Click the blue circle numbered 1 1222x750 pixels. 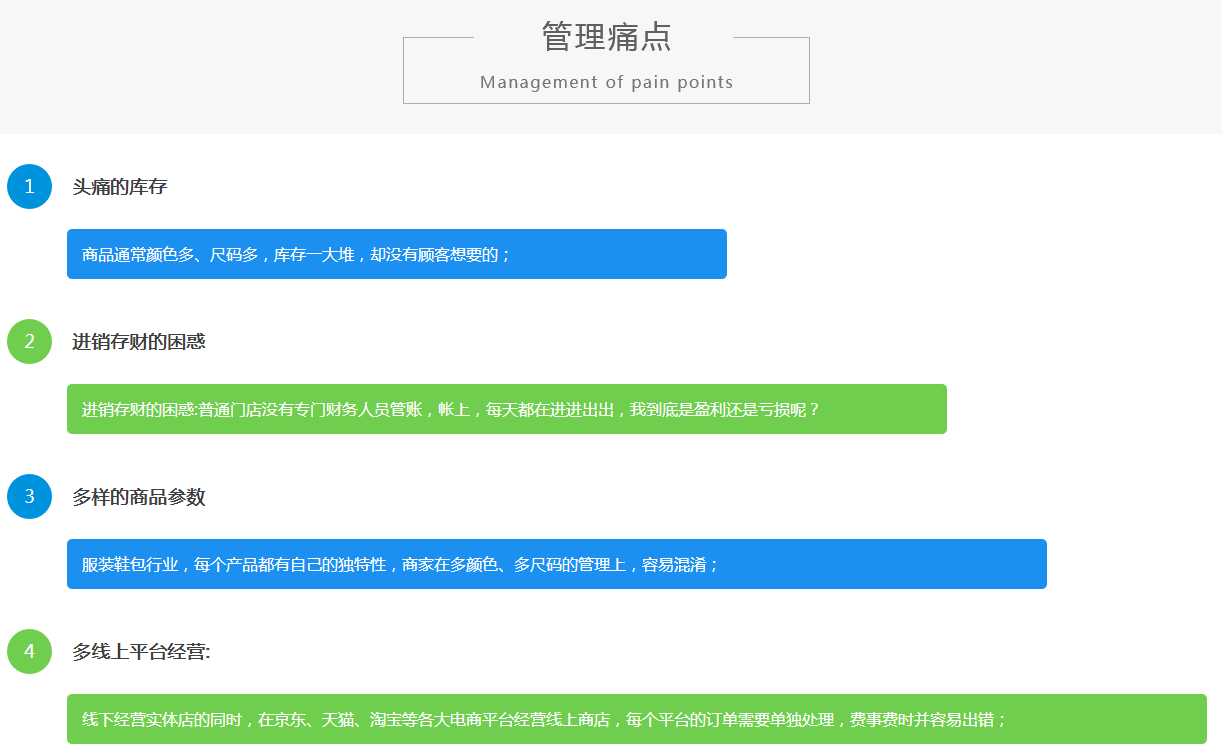(29, 186)
